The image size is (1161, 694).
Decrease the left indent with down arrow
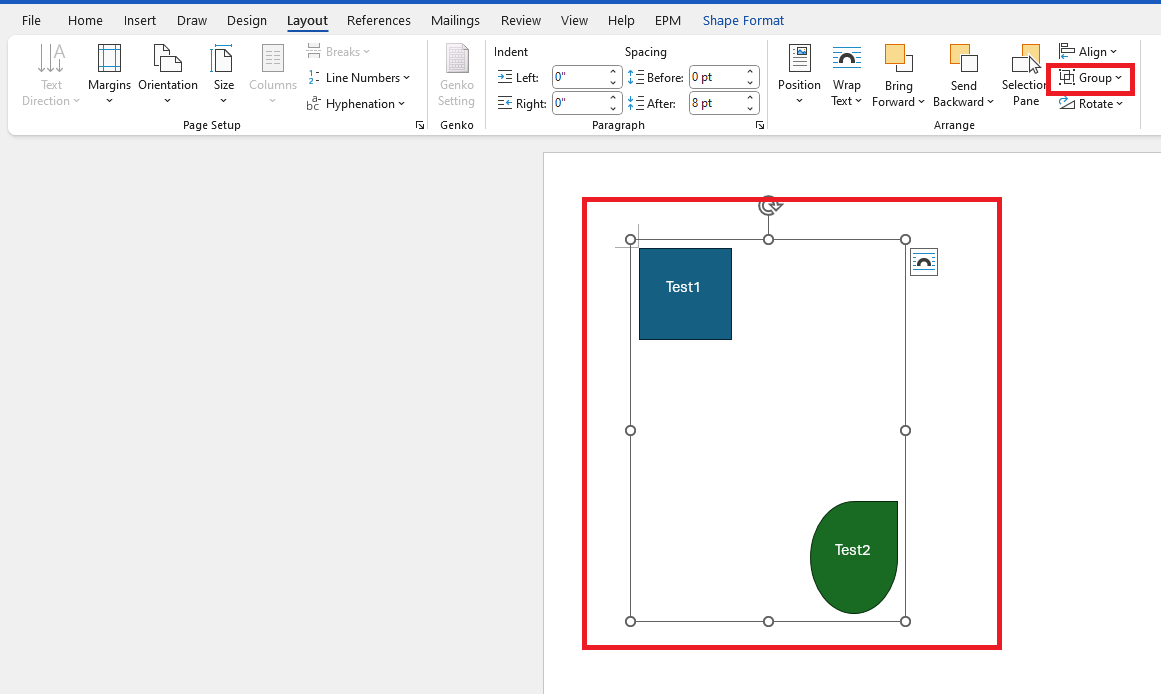[613, 82]
